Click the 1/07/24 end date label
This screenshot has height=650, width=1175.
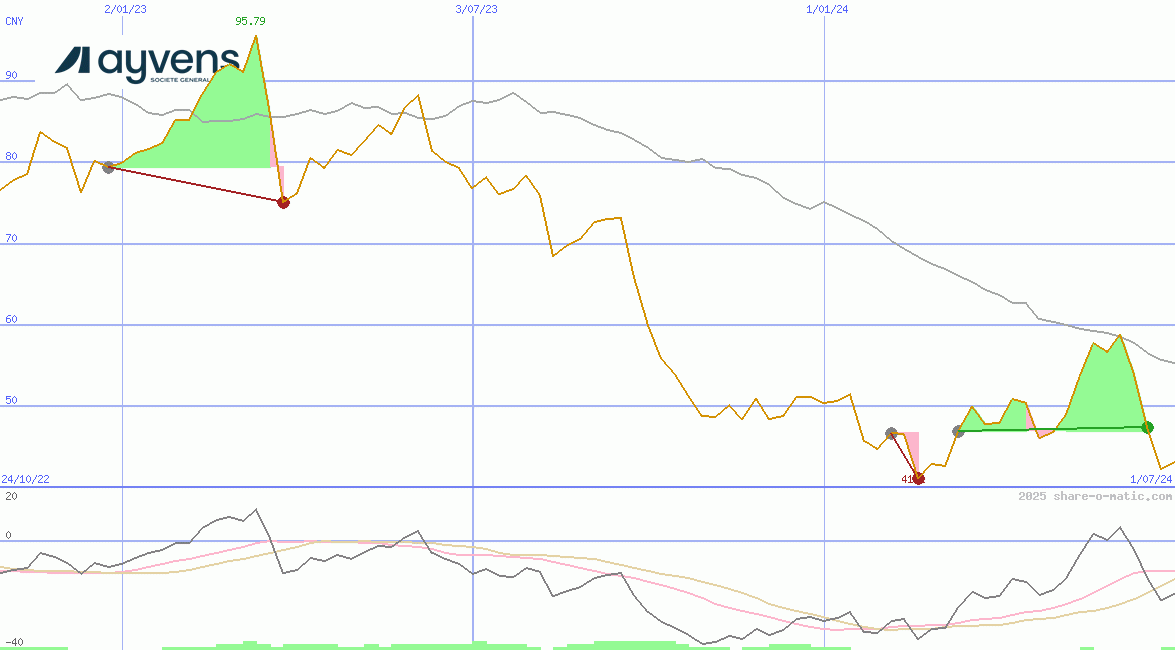point(1150,479)
